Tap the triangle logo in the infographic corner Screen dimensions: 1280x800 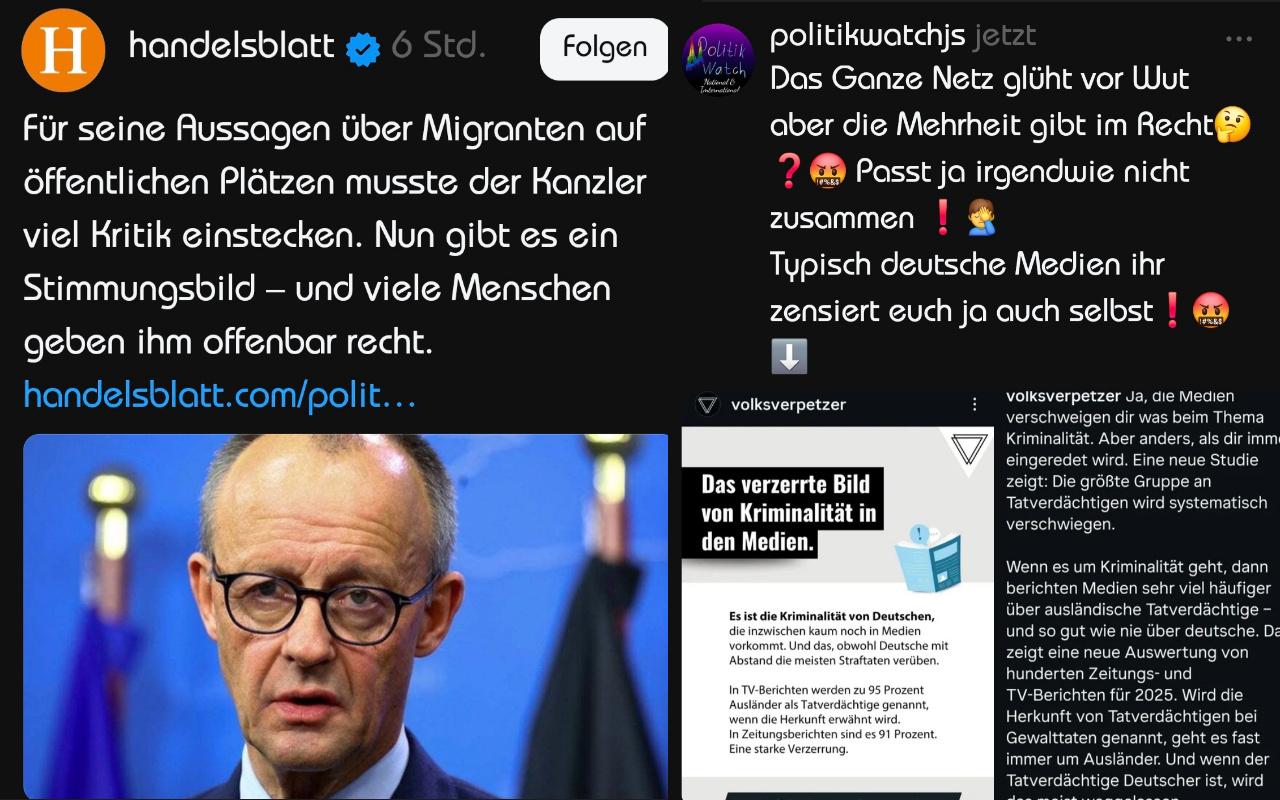pos(968,449)
